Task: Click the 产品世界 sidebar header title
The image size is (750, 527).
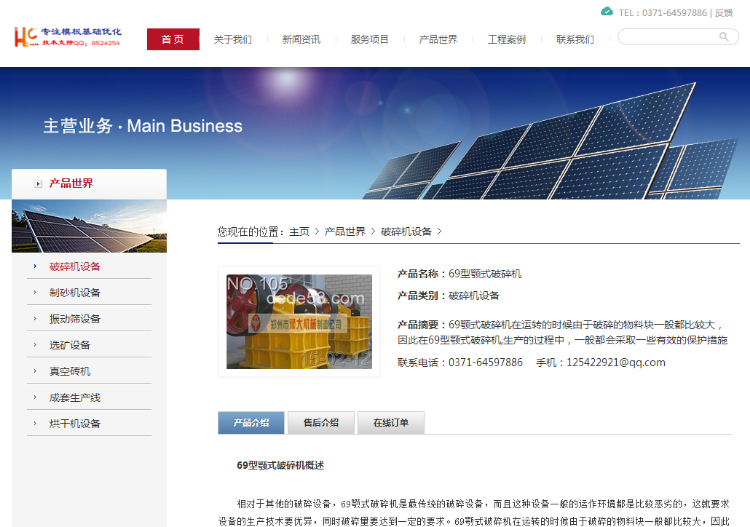Action: [x=71, y=183]
